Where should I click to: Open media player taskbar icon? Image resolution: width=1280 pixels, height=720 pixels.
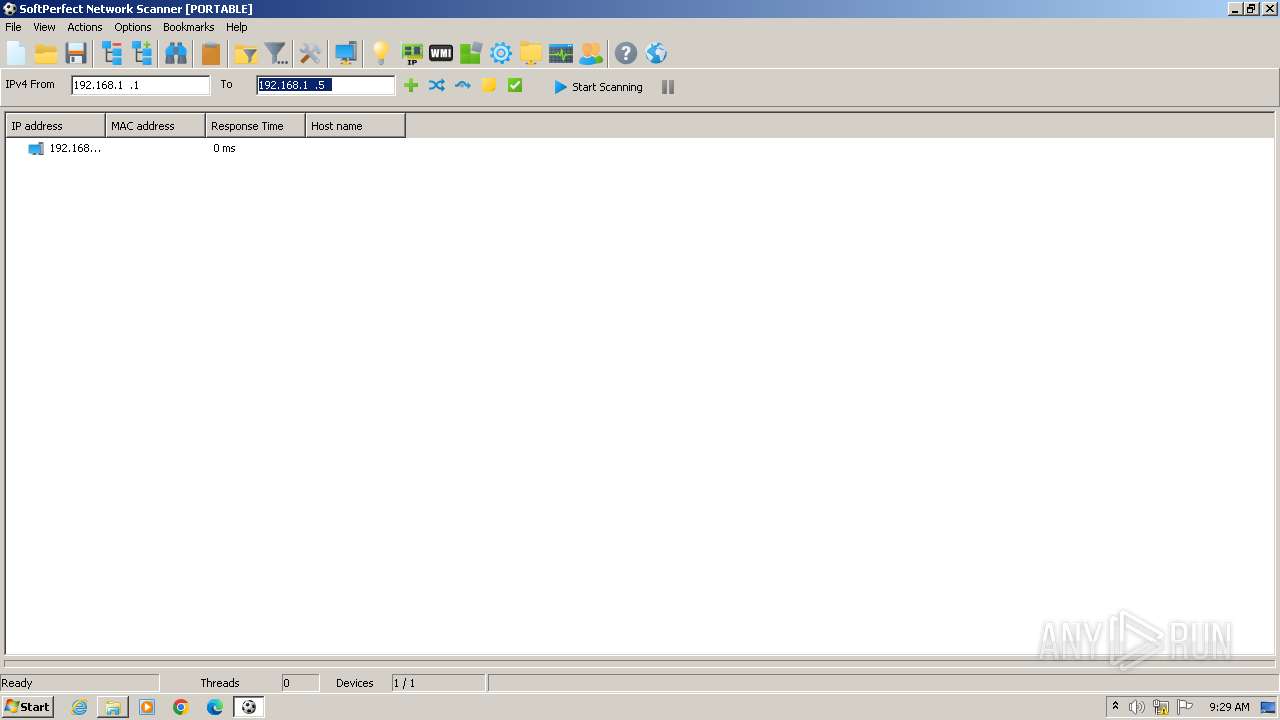pos(147,707)
